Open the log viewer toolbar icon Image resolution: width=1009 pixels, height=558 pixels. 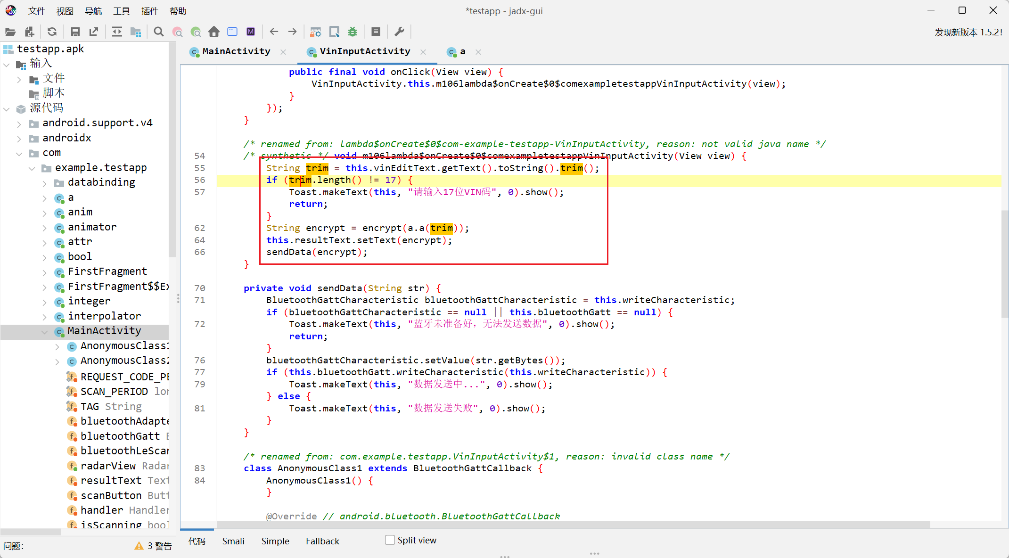[x=376, y=32]
